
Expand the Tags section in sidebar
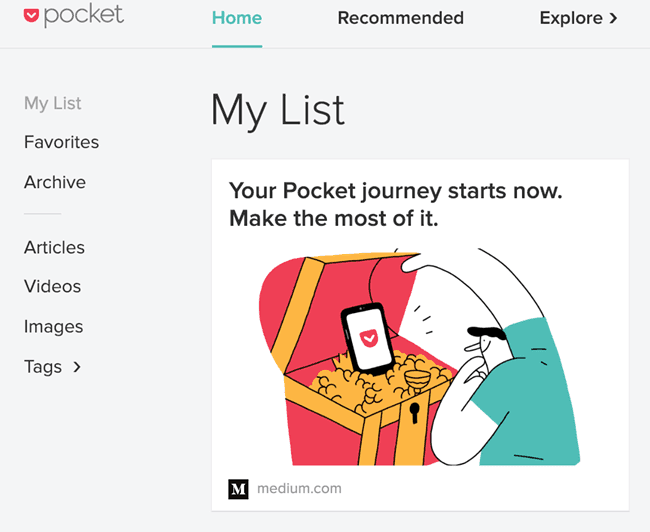click(43, 367)
